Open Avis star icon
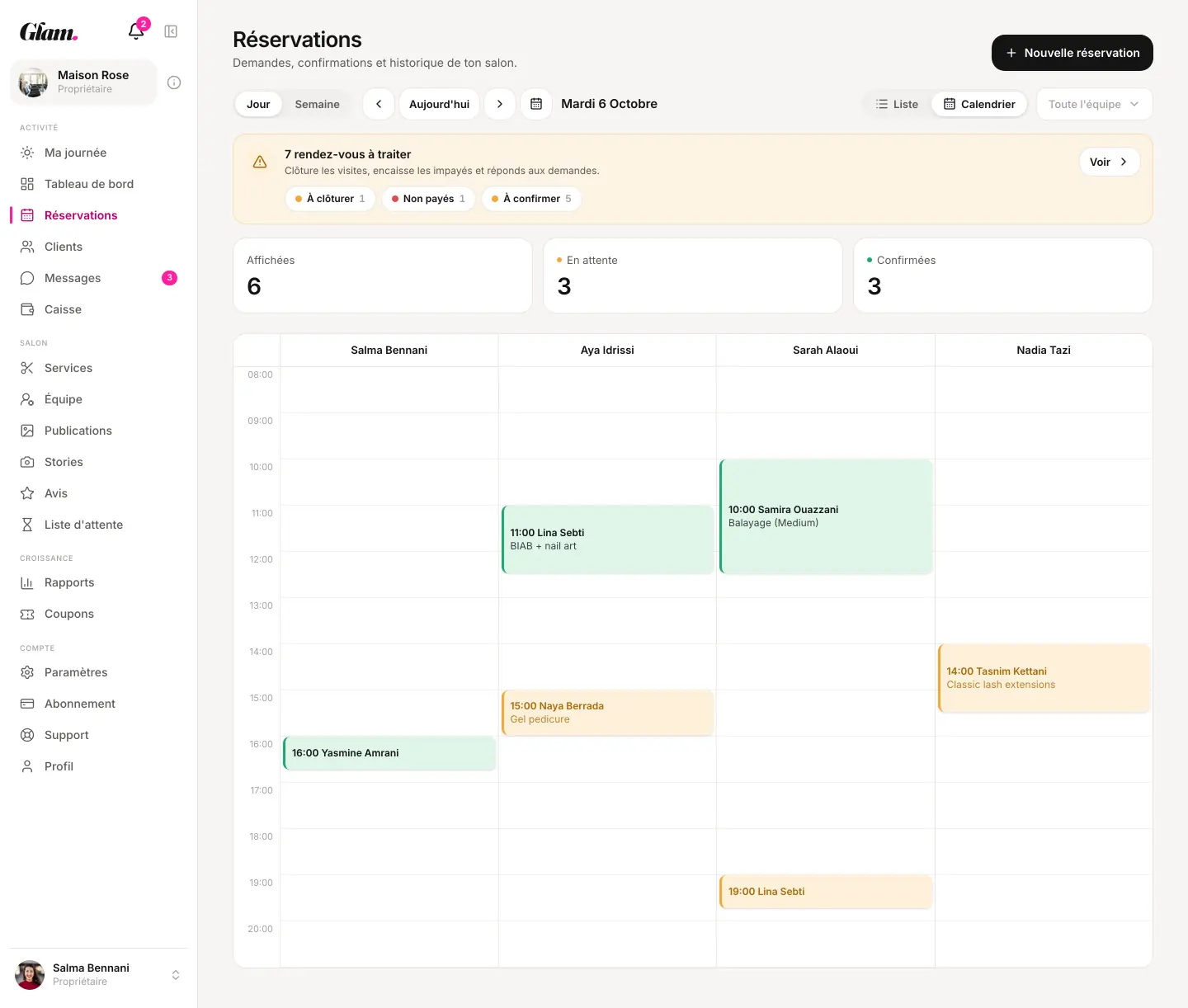The width and height of the screenshot is (1188, 1008). (x=27, y=493)
